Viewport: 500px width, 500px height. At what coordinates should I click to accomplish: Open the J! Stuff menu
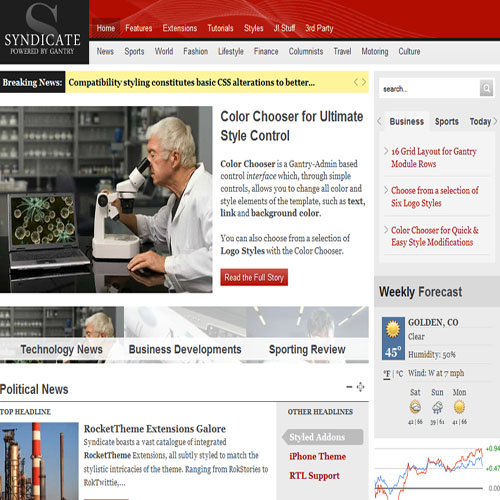point(284,28)
